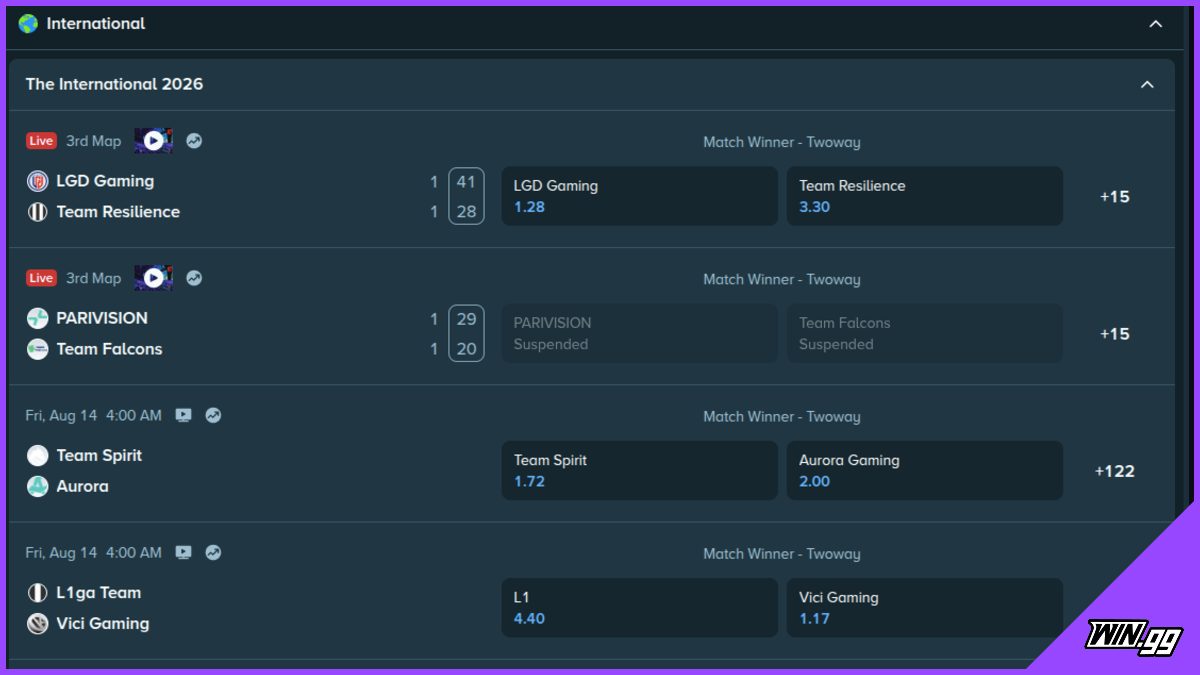Click the globe icon beside International
This screenshot has height=675, width=1200.
click(x=28, y=23)
